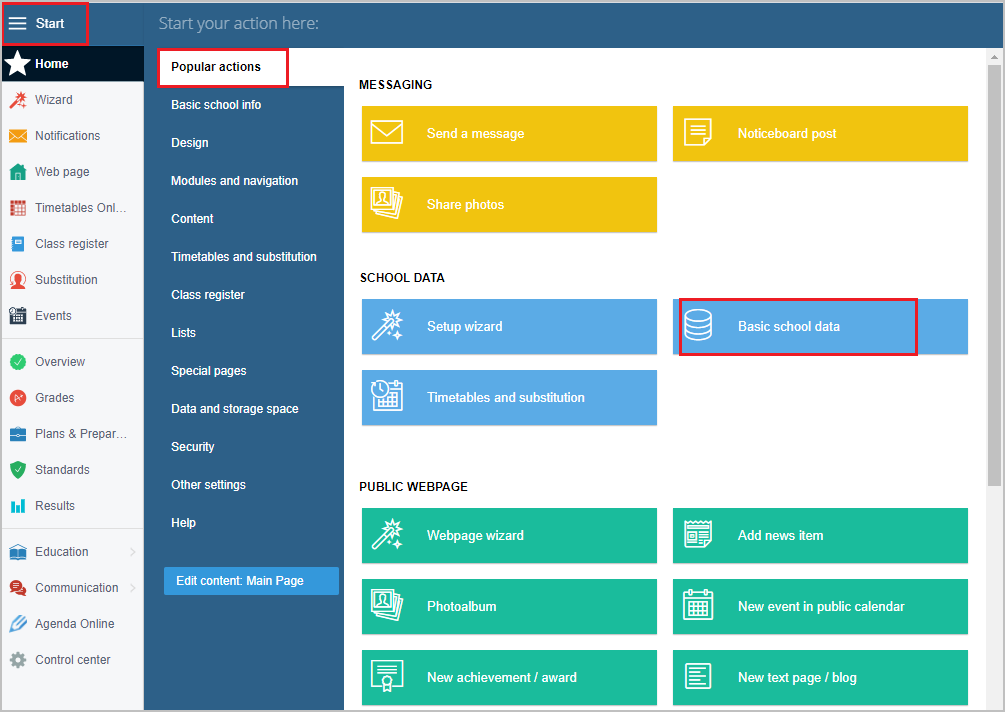This screenshot has width=1005, height=712.
Task: Click the Substitution person icon
Action: click(x=18, y=280)
